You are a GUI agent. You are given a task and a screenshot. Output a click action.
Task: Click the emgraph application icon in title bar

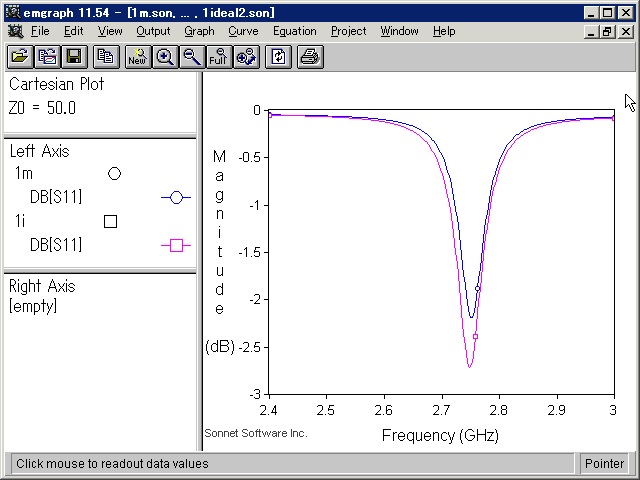(13, 13)
